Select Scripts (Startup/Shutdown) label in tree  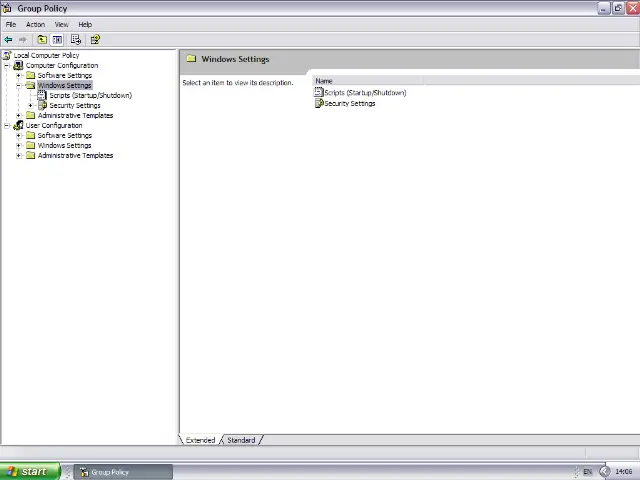[91, 95]
